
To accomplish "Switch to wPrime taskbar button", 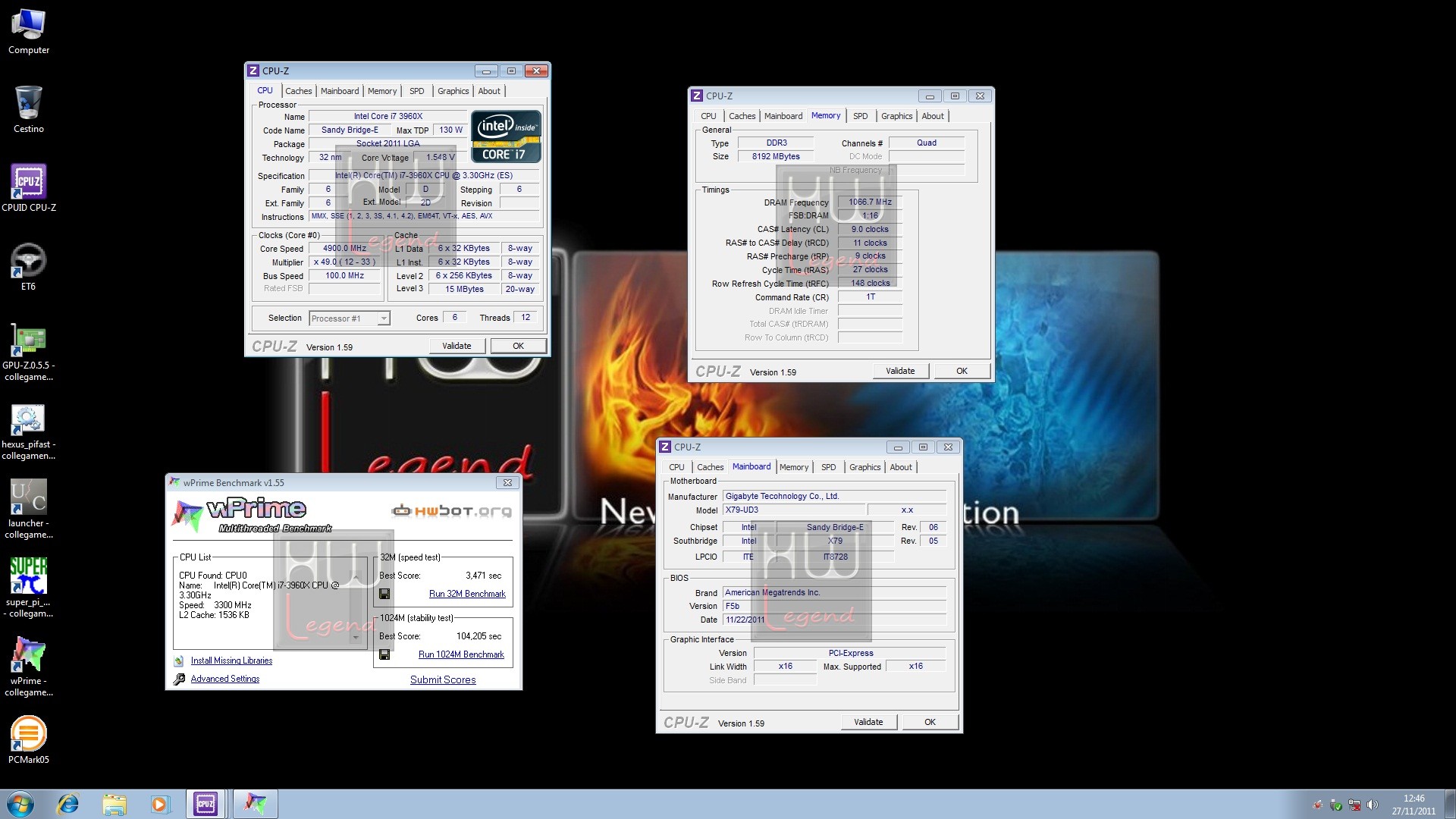I will pyautogui.click(x=255, y=804).
